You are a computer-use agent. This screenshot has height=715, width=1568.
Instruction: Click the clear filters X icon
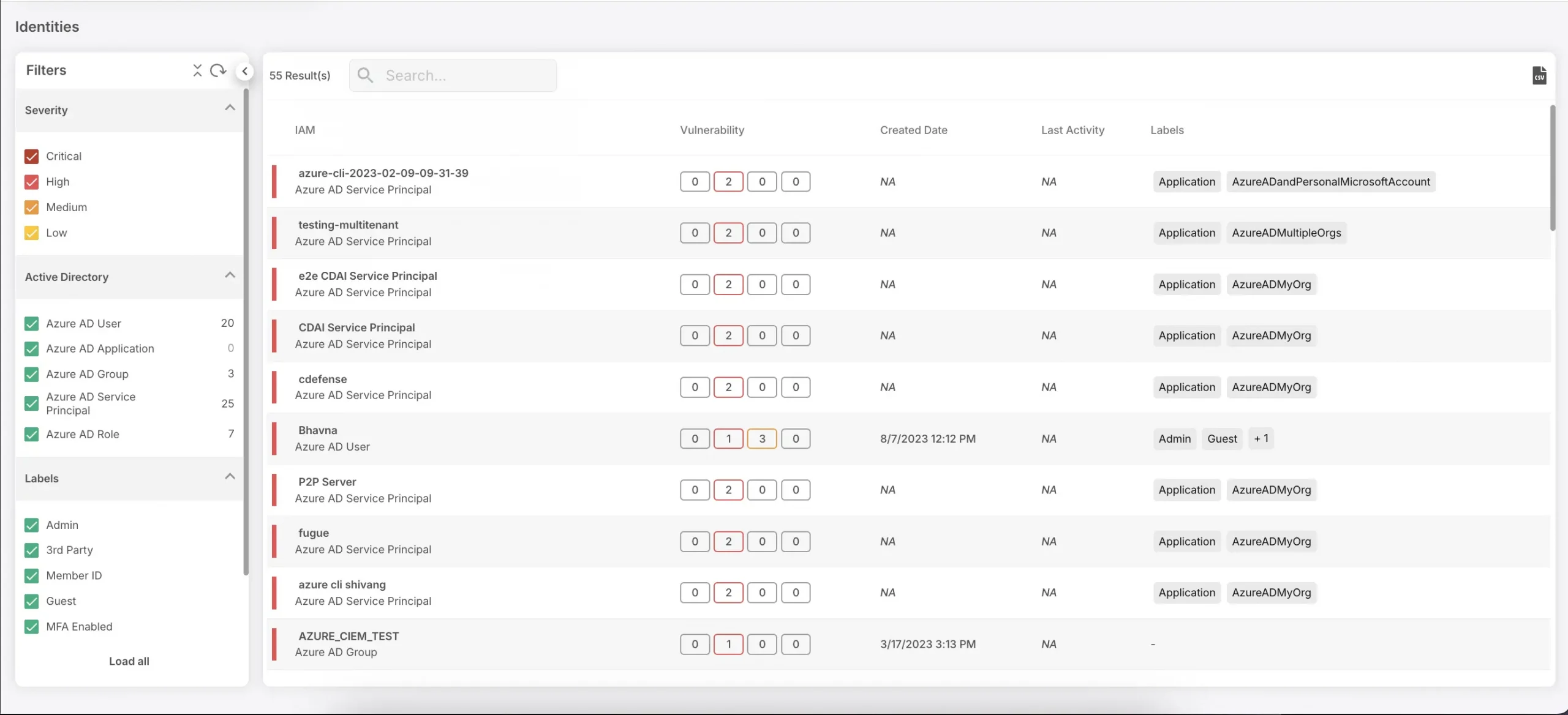tap(197, 71)
